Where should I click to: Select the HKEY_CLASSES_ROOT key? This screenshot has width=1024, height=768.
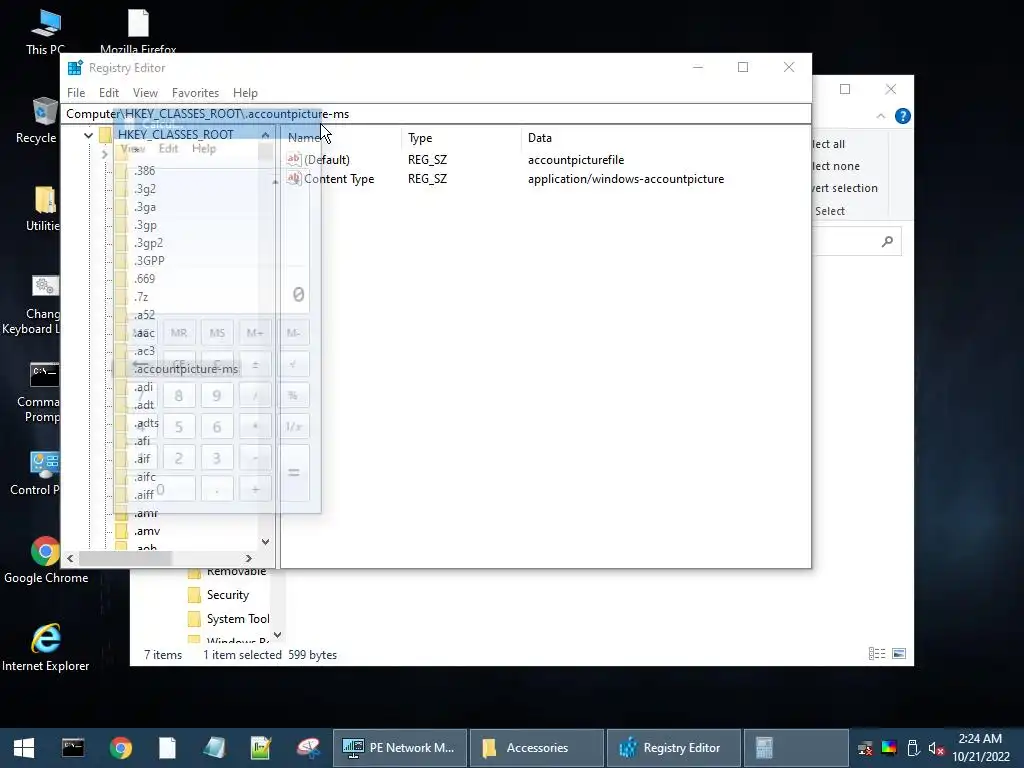(176, 135)
